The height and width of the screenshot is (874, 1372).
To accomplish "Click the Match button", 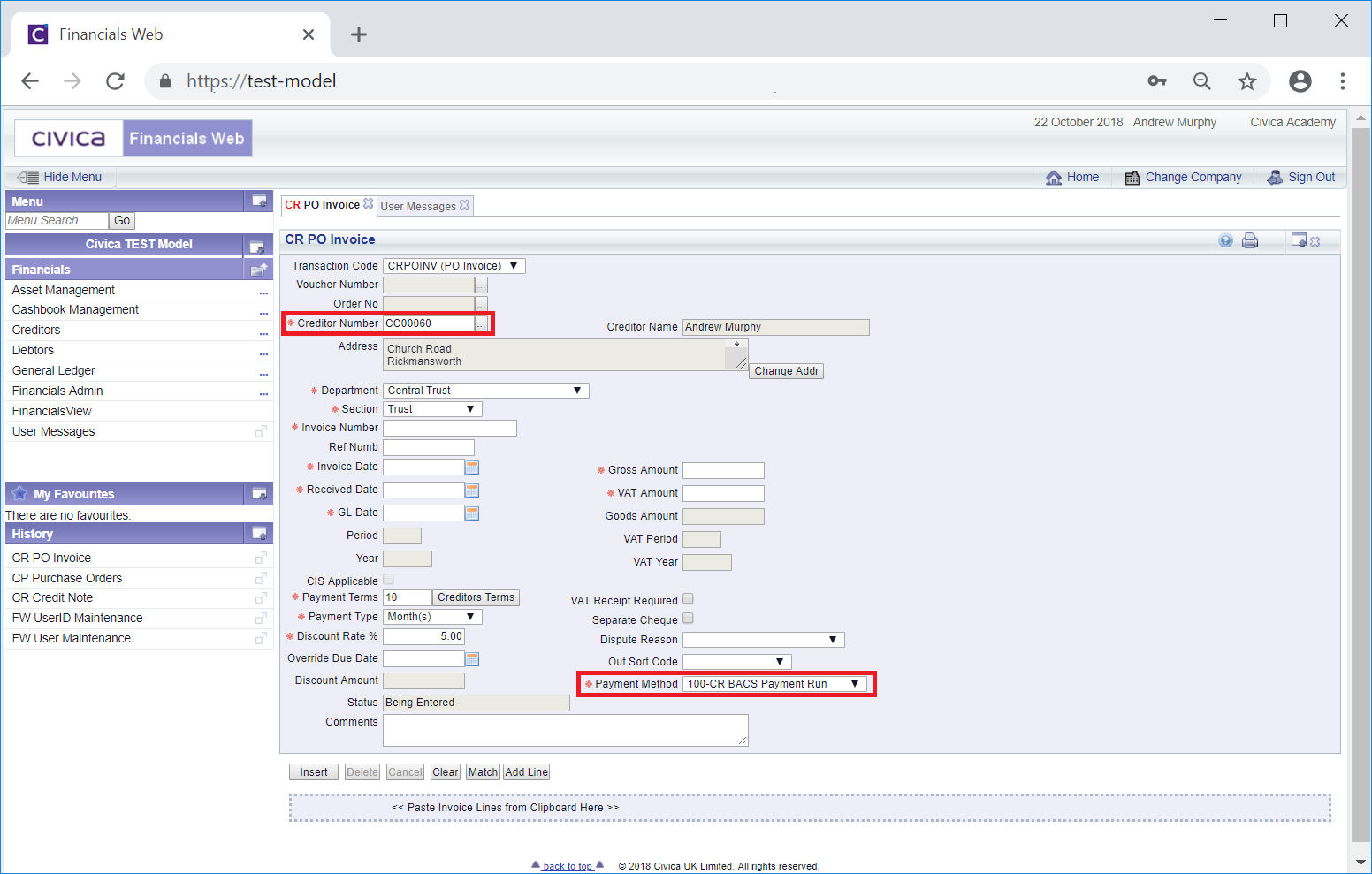I will tap(483, 772).
